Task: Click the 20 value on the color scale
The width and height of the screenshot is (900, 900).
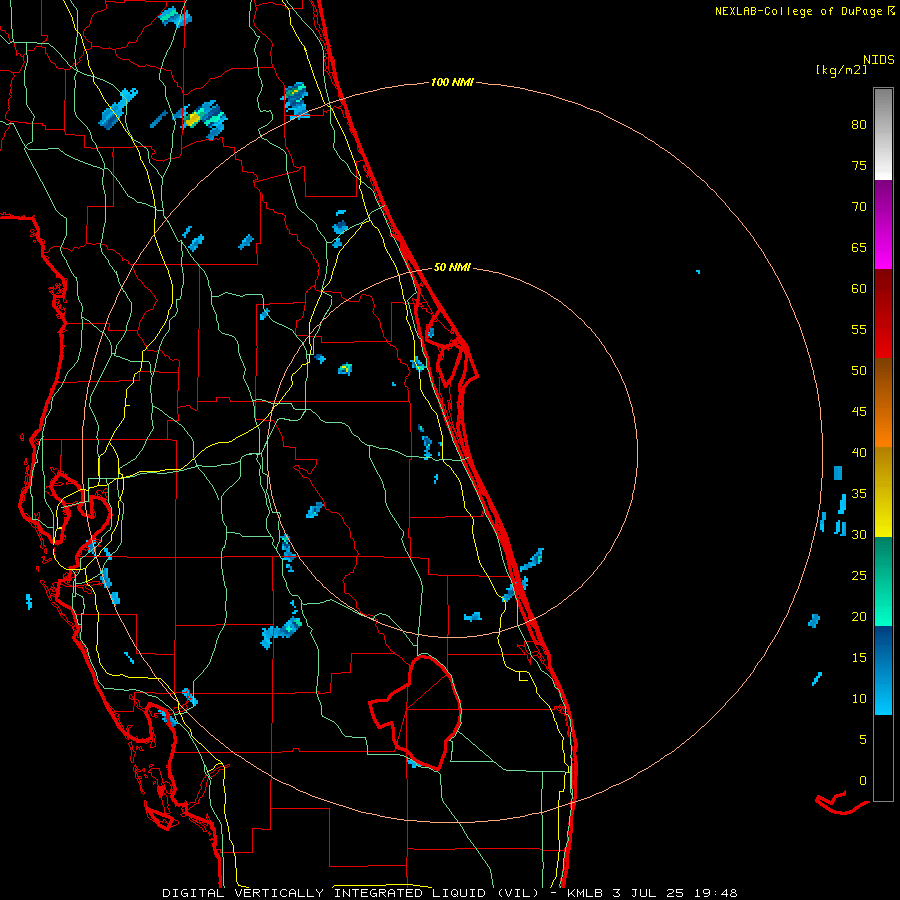Action: (x=859, y=617)
